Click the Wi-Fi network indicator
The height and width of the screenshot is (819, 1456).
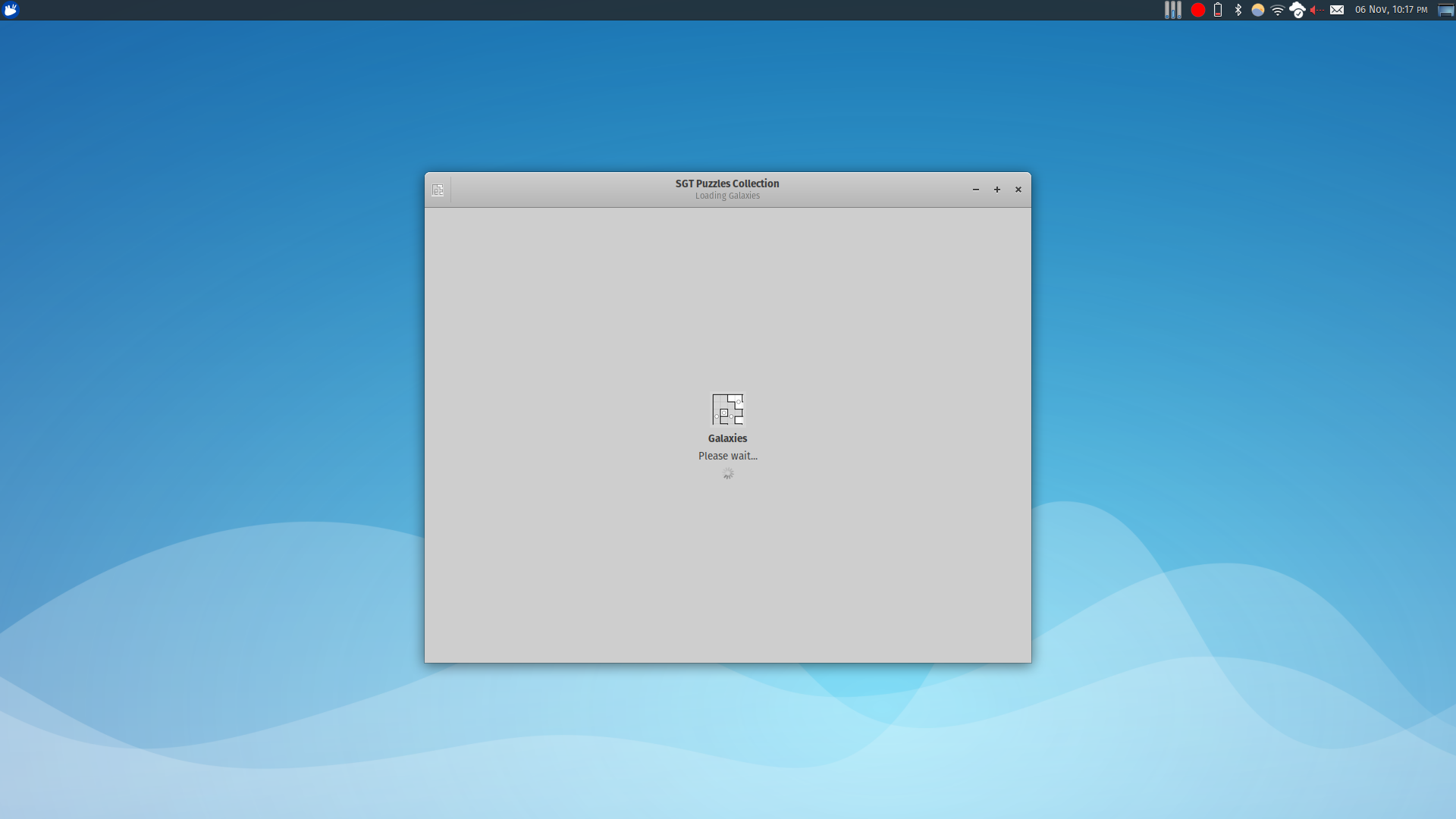click(x=1278, y=10)
